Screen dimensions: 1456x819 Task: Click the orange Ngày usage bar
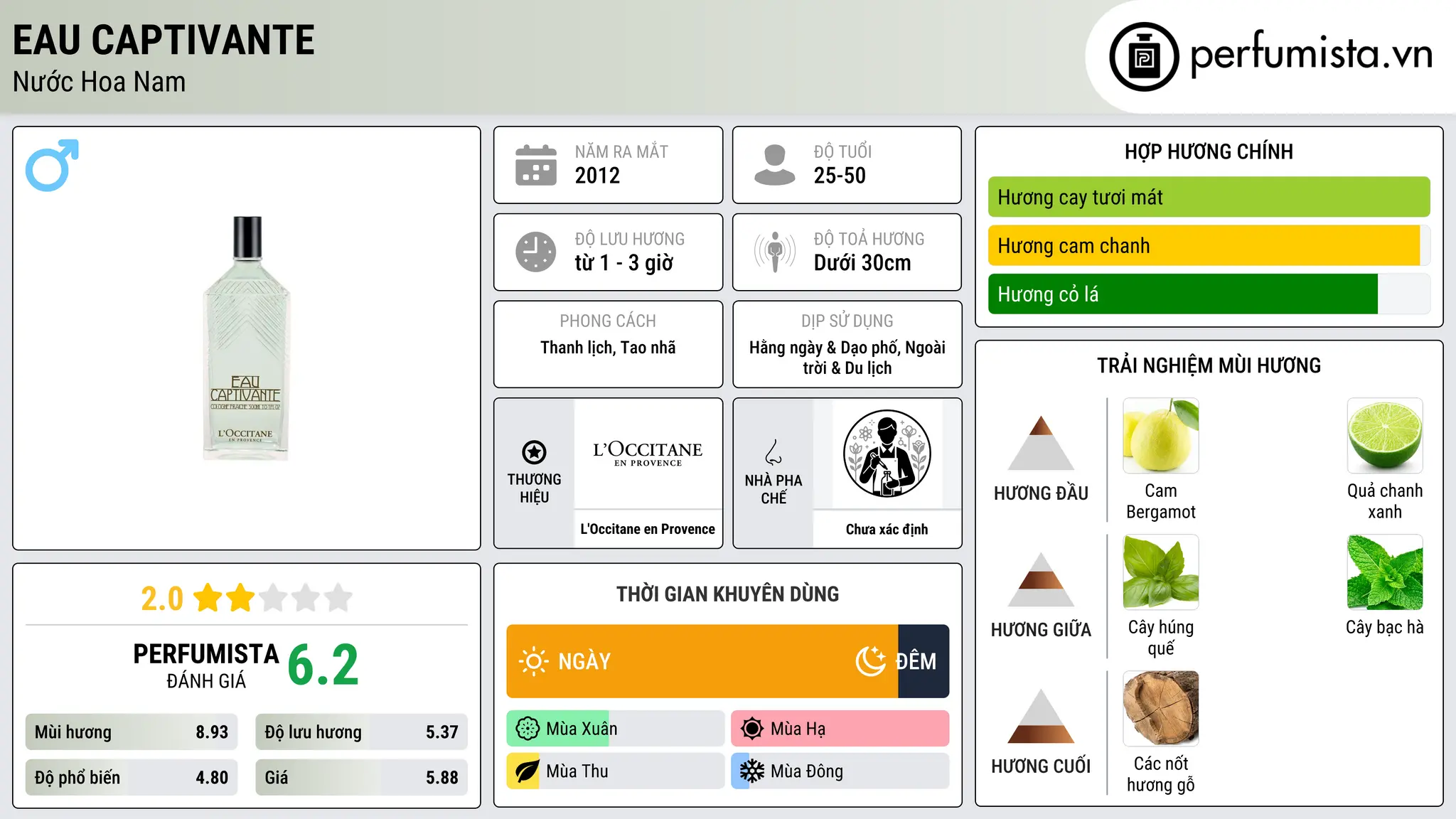pyautogui.click(x=702, y=661)
